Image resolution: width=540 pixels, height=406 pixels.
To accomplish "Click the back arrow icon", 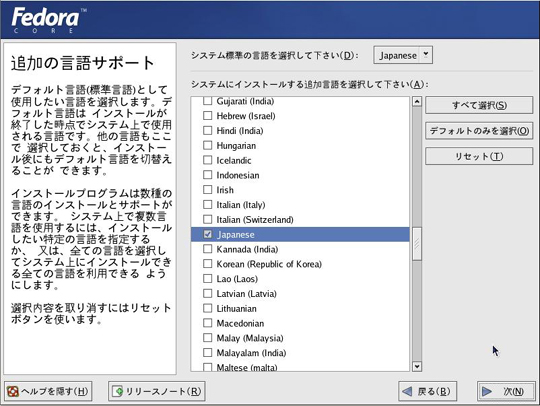I will coord(407,392).
